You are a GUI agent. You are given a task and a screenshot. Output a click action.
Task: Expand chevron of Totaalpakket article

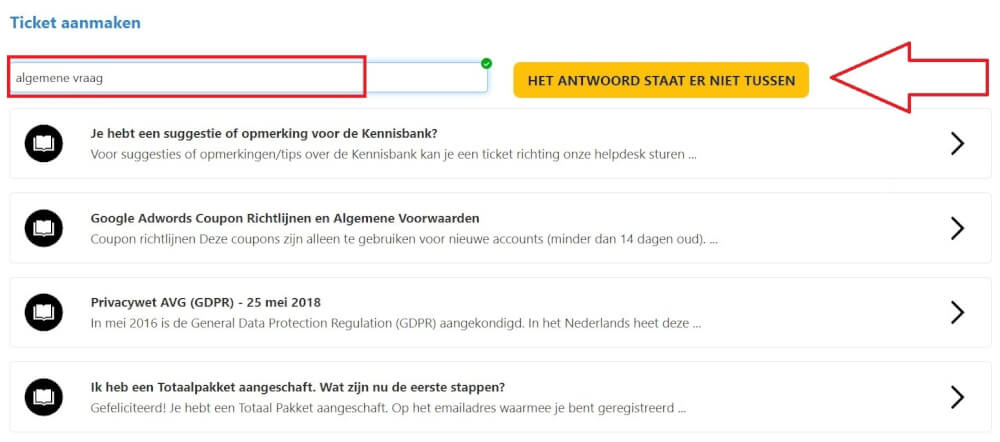(x=957, y=397)
